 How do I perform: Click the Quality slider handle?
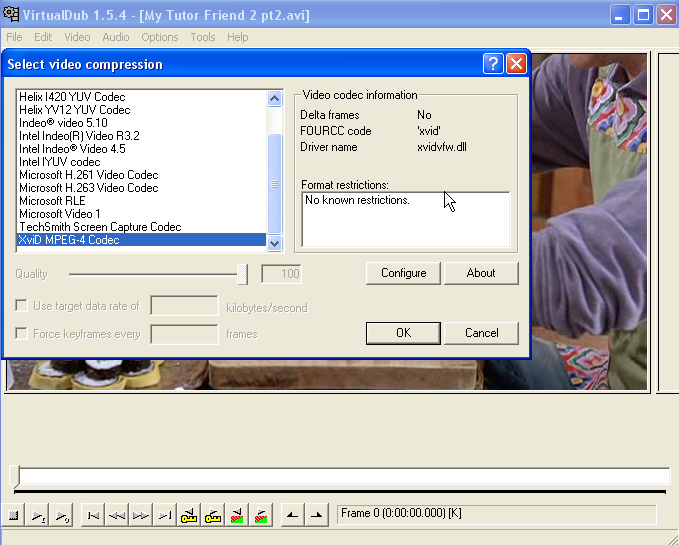click(242, 274)
